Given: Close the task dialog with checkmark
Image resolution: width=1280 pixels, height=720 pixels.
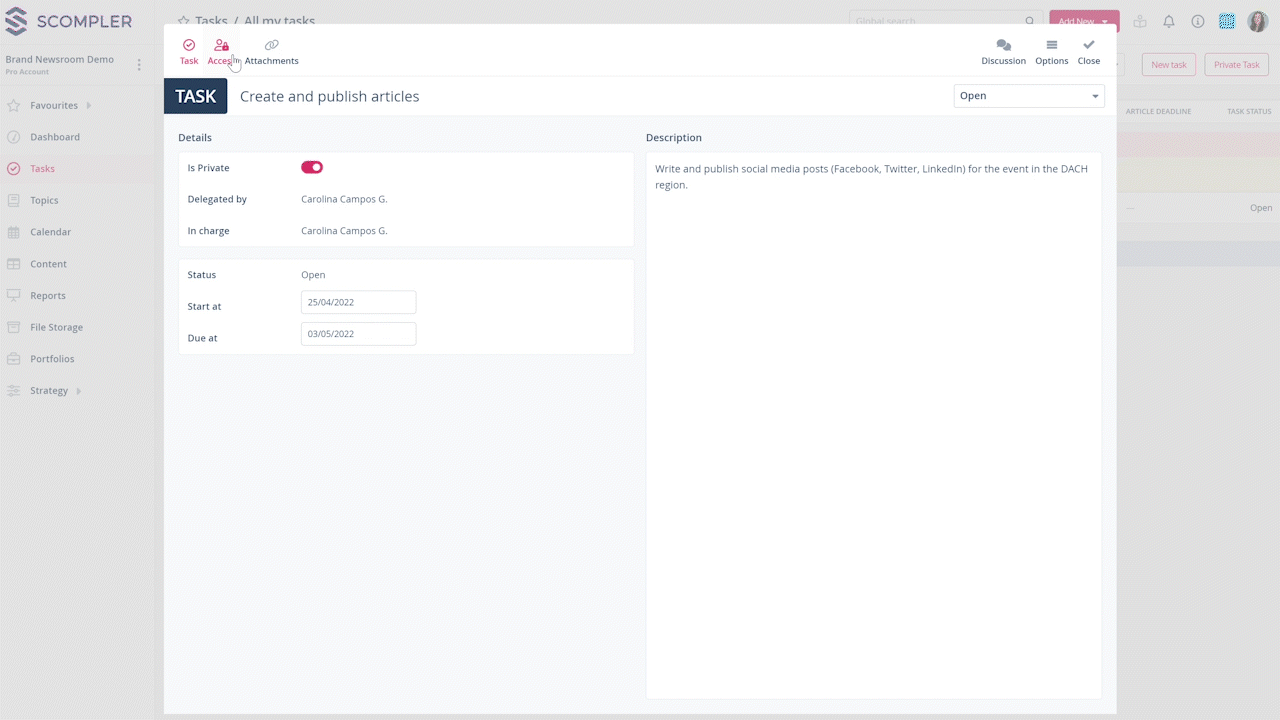Looking at the screenshot, I should pos(1088,46).
